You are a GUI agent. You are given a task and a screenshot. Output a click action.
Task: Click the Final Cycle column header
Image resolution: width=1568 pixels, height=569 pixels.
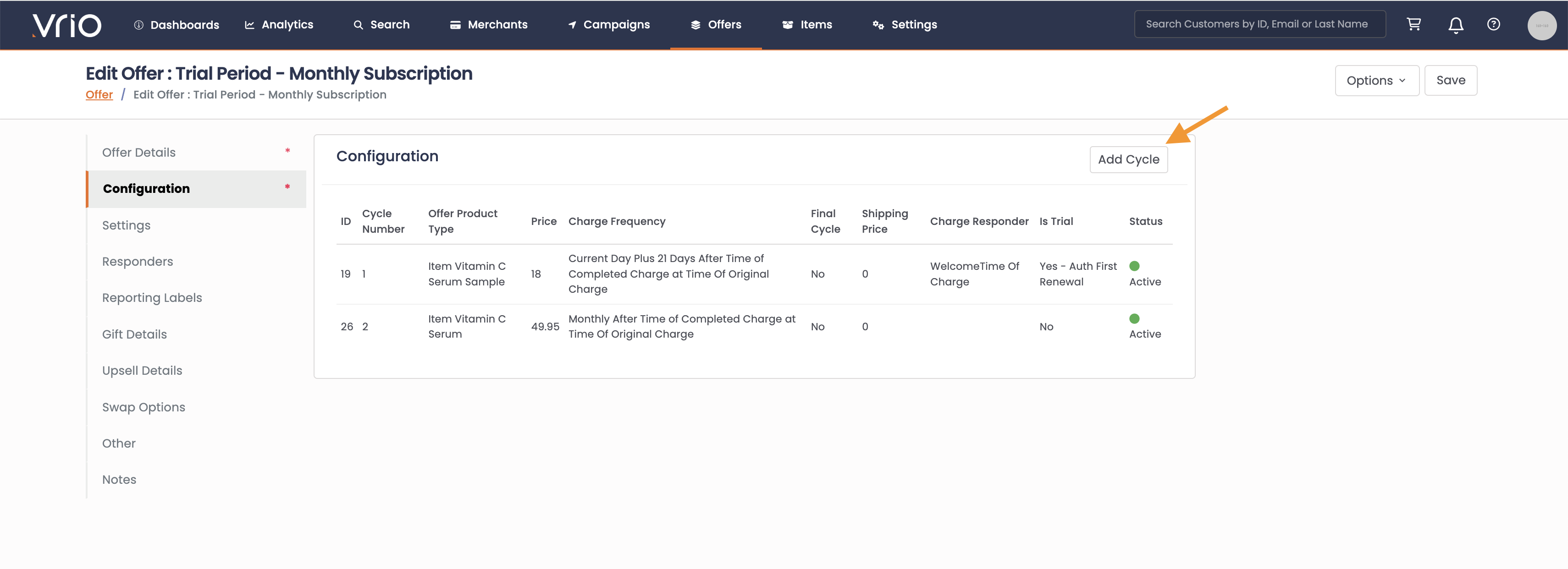(x=825, y=222)
